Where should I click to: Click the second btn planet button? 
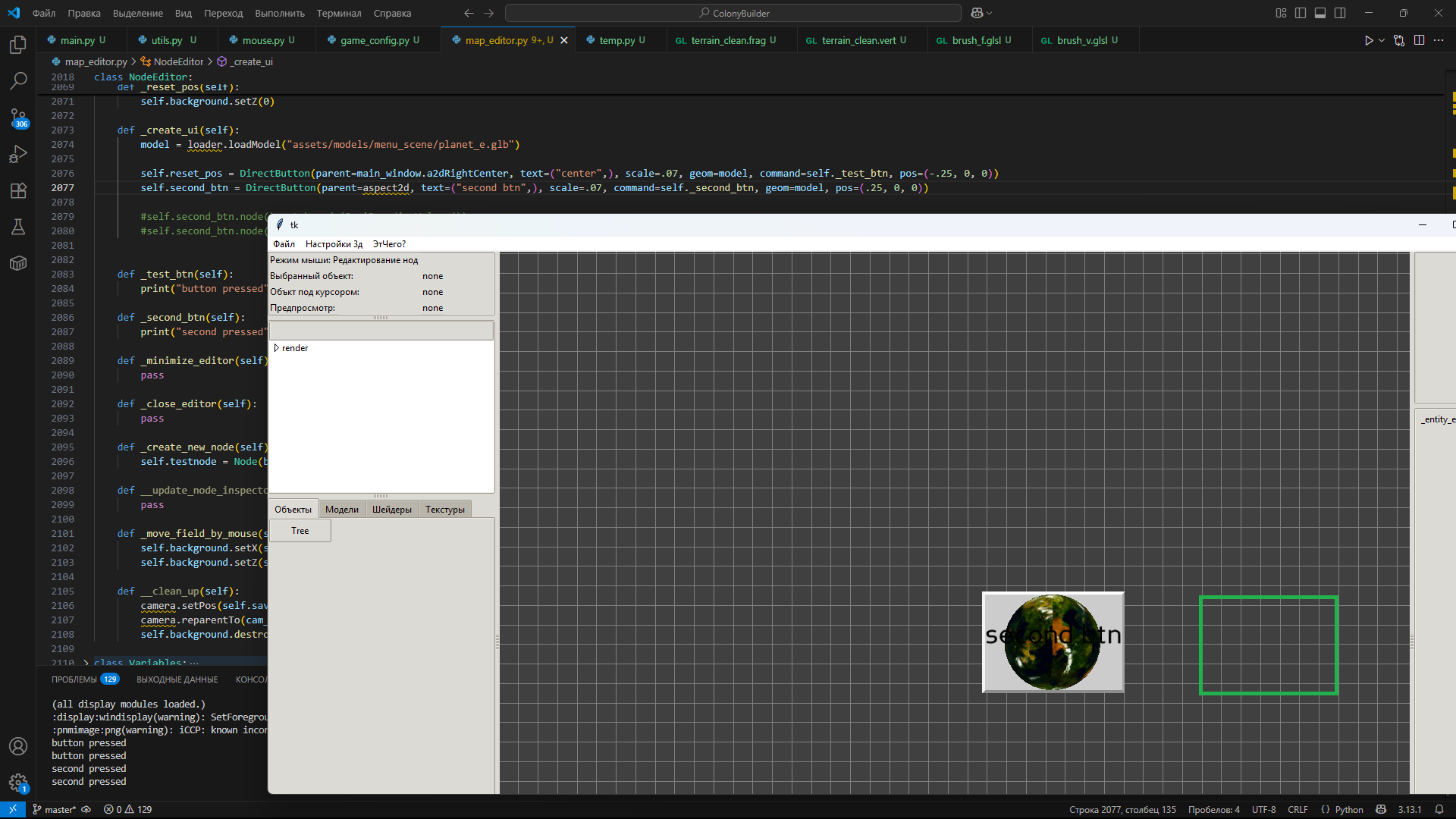point(1053,642)
